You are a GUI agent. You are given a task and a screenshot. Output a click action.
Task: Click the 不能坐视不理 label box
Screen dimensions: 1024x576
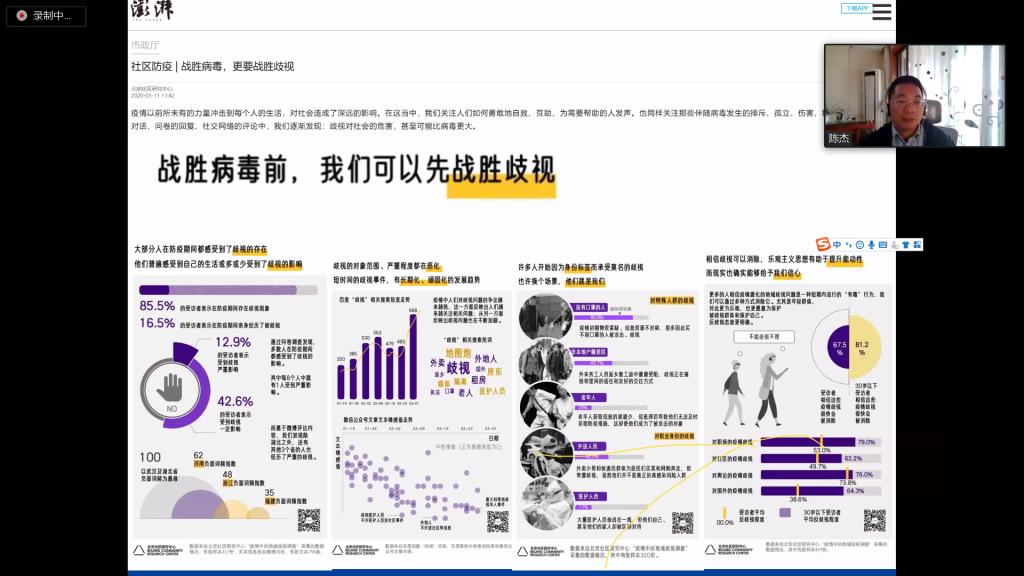[759, 337]
